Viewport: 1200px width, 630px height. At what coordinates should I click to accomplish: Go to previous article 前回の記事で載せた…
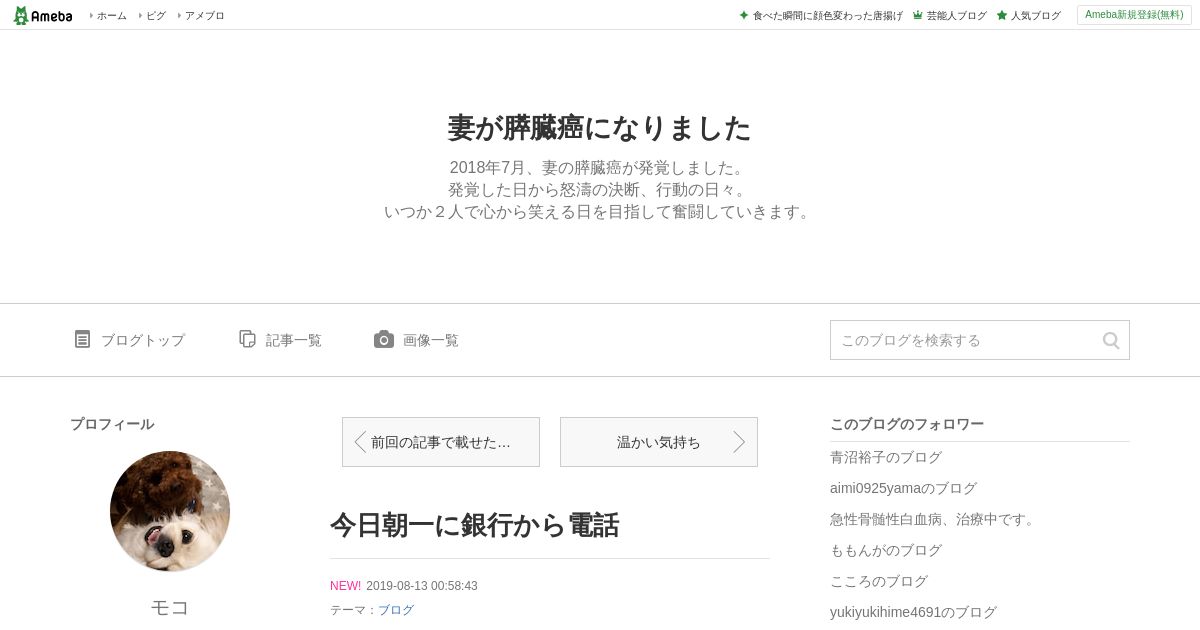[441, 442]
